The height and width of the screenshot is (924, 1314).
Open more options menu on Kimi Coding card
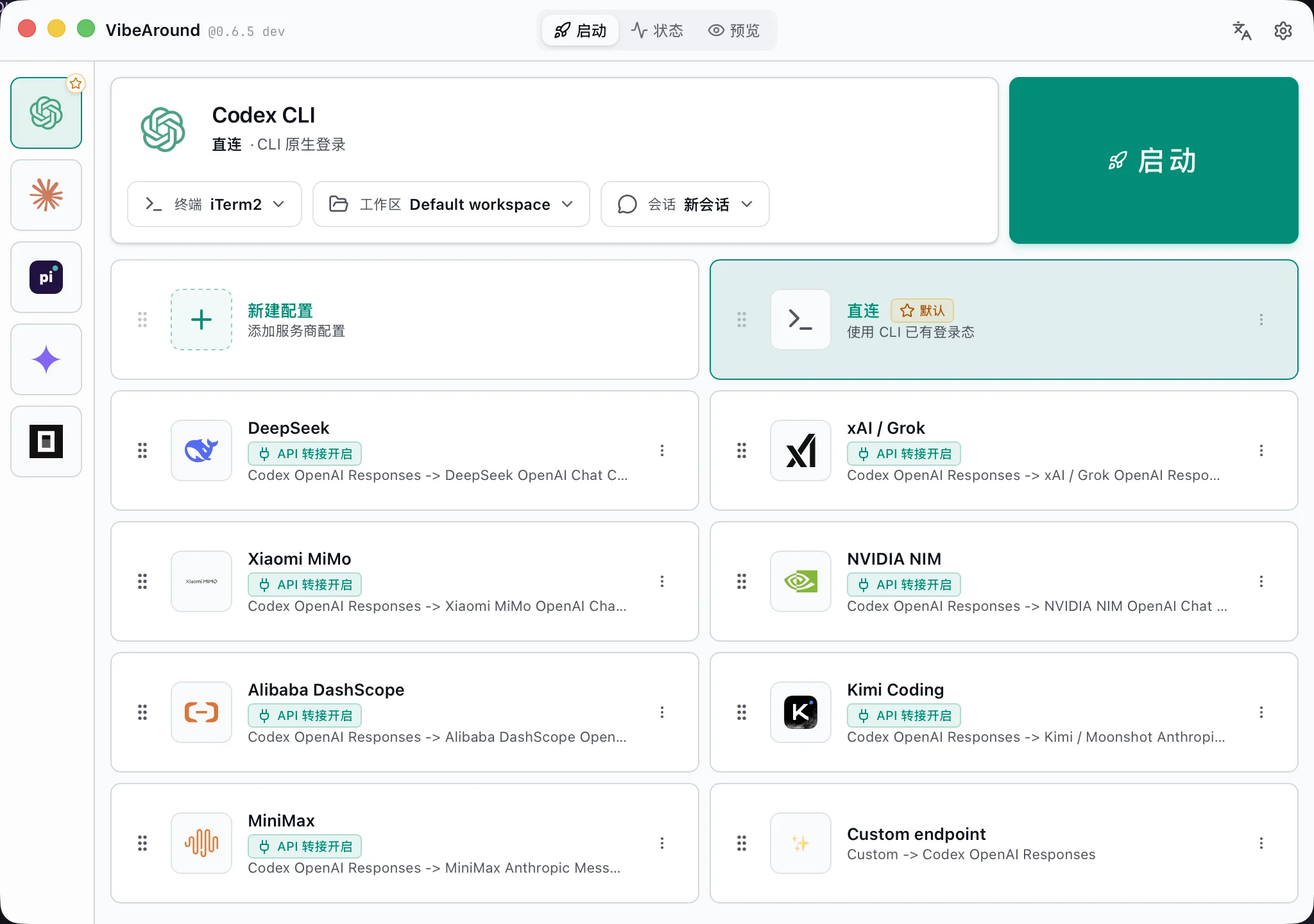coord(1261,712)
